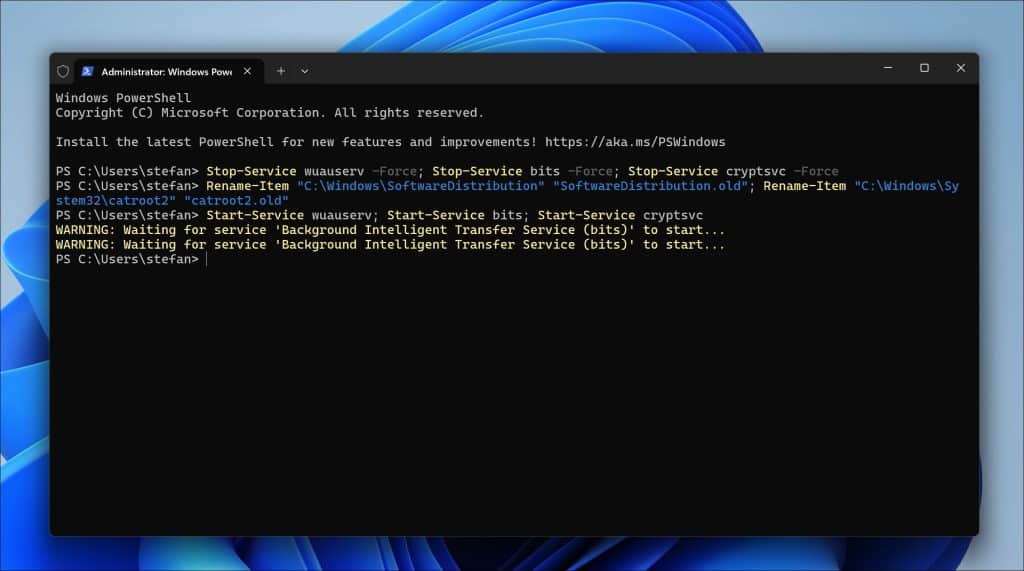
Task: Click the empty prompt at the cursor
Action: click(206, 259)
